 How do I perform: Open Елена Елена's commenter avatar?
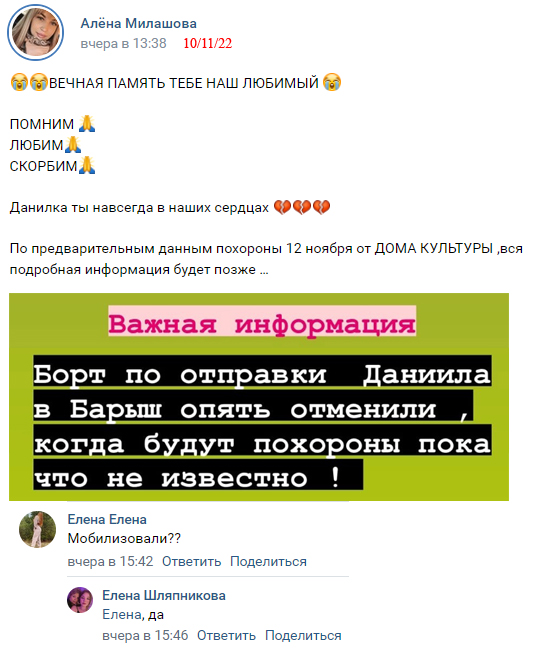37,529
